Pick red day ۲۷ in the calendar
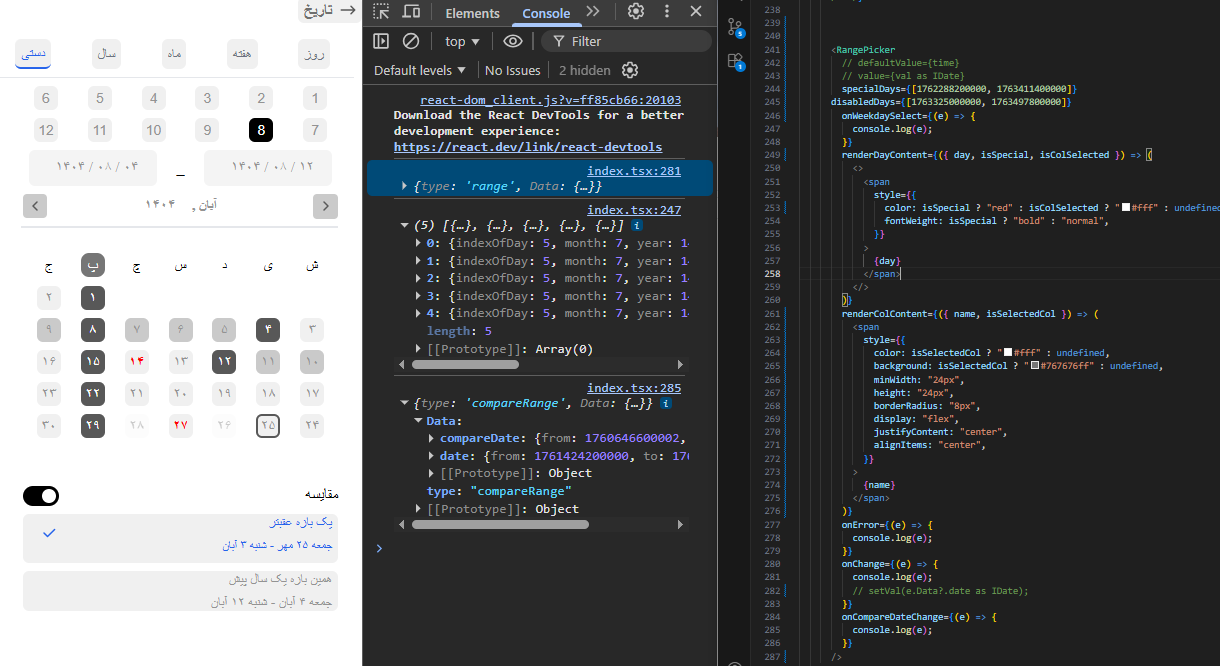 [x=180, y=426]
